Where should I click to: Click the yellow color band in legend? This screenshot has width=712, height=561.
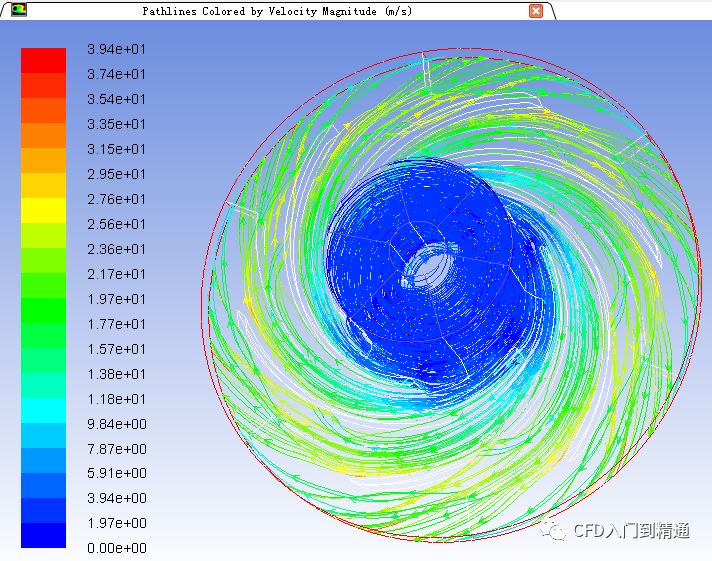click(x=44, y=210)
